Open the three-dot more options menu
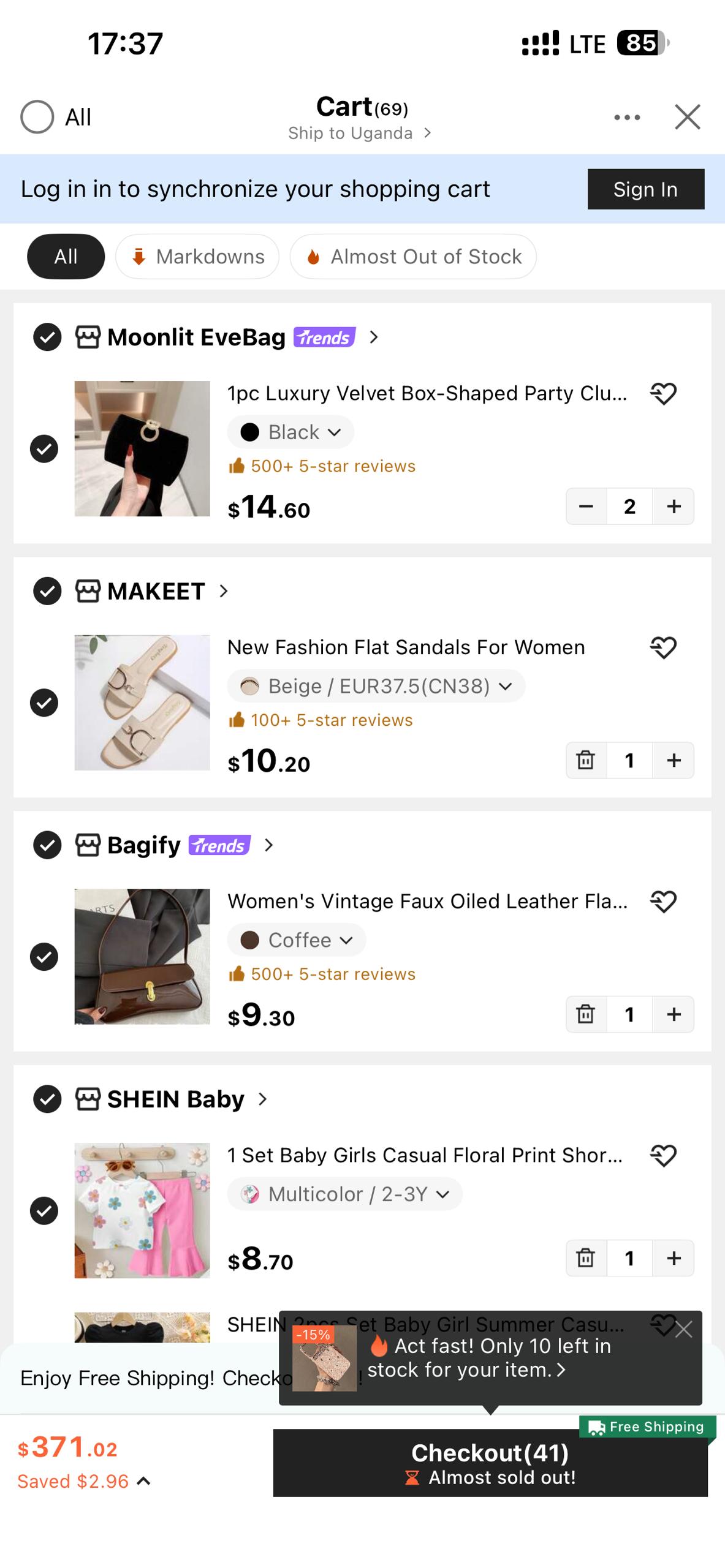This screenshot has width=725, height=1568. click(x=627, y=117)
